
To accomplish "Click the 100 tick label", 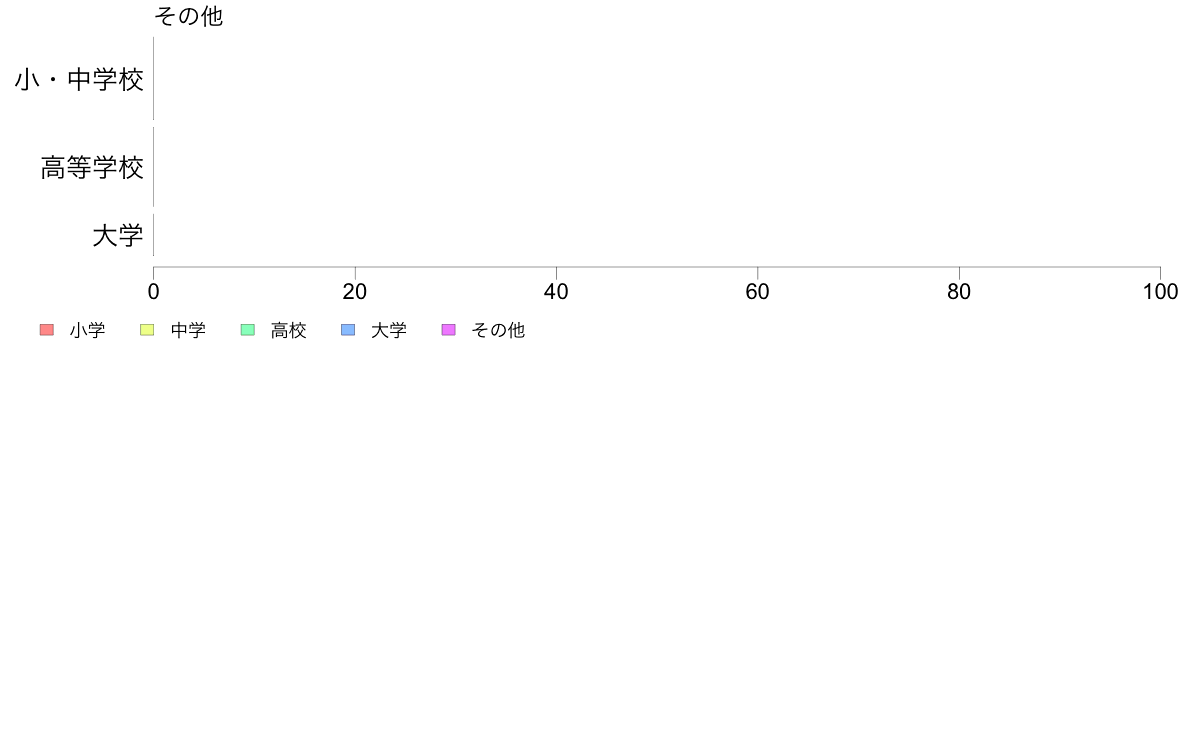I will (1161, 292).
